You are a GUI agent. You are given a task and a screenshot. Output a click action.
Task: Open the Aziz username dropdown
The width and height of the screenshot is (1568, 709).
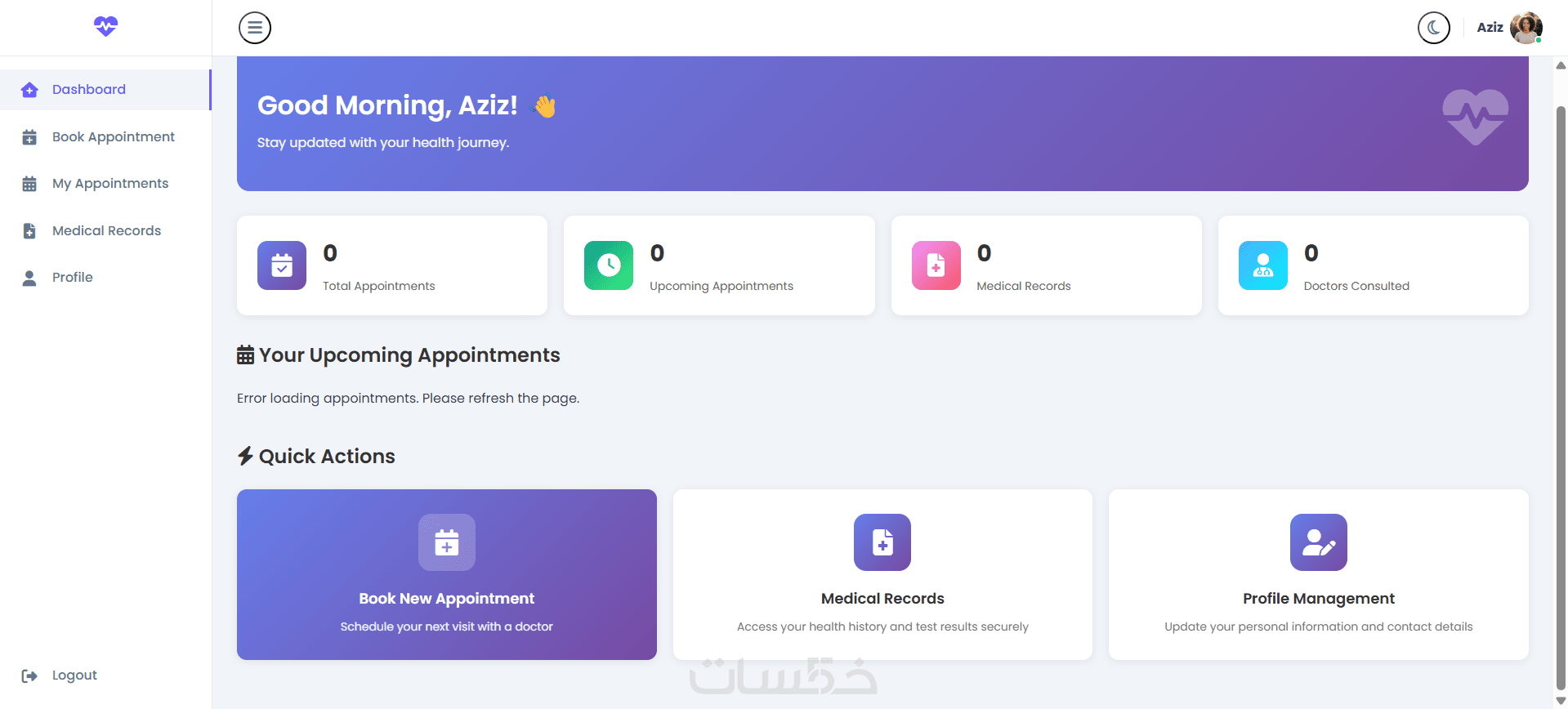(x=1490, y=28)
